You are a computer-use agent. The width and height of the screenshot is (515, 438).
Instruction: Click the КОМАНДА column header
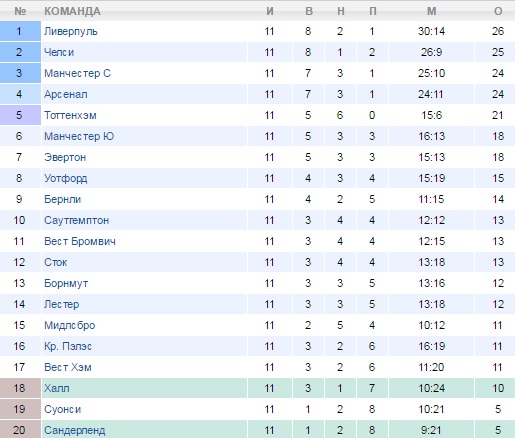coord(72,11)
